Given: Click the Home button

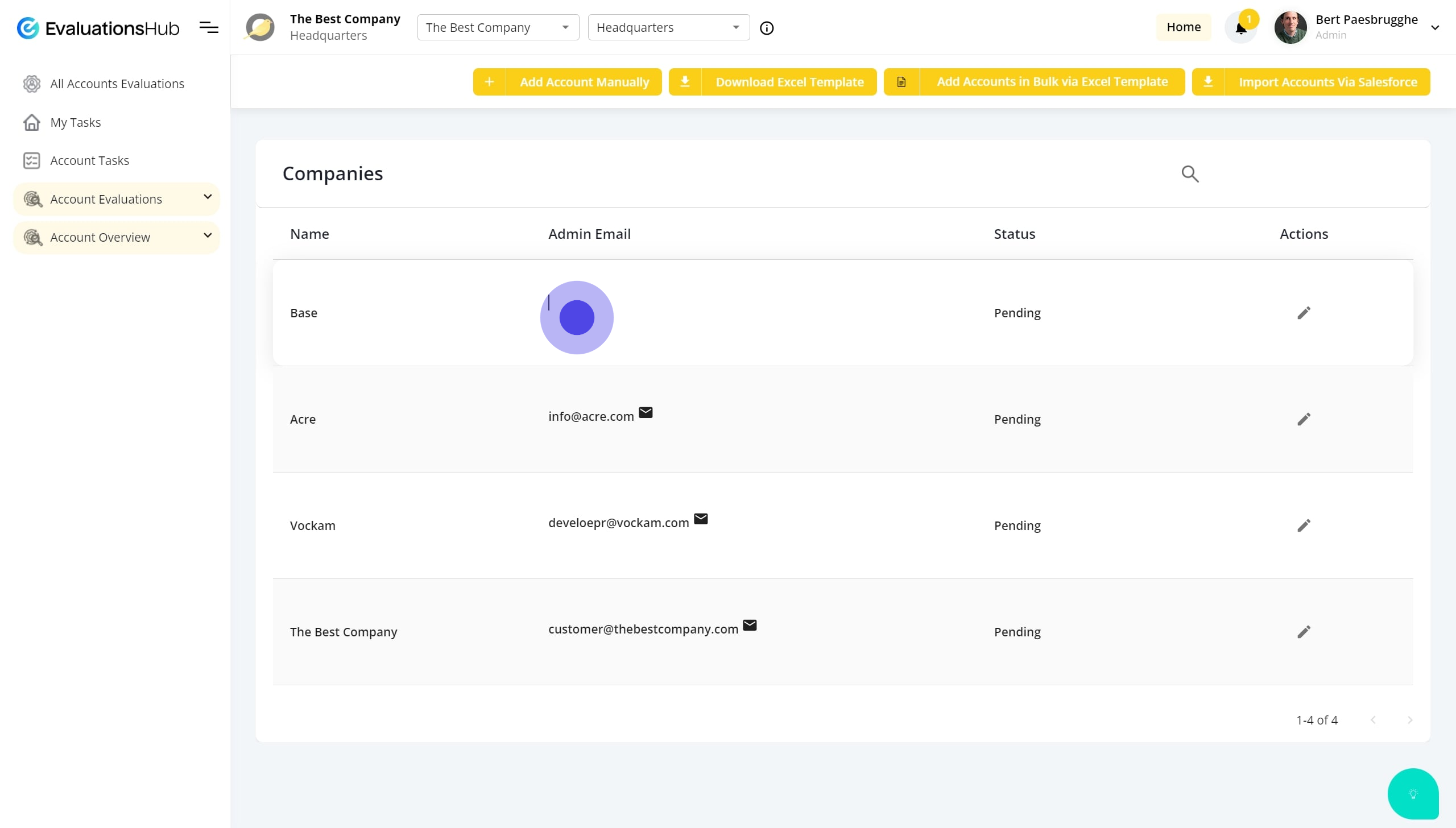Looking at the screenshot, I should point(1183,27).
